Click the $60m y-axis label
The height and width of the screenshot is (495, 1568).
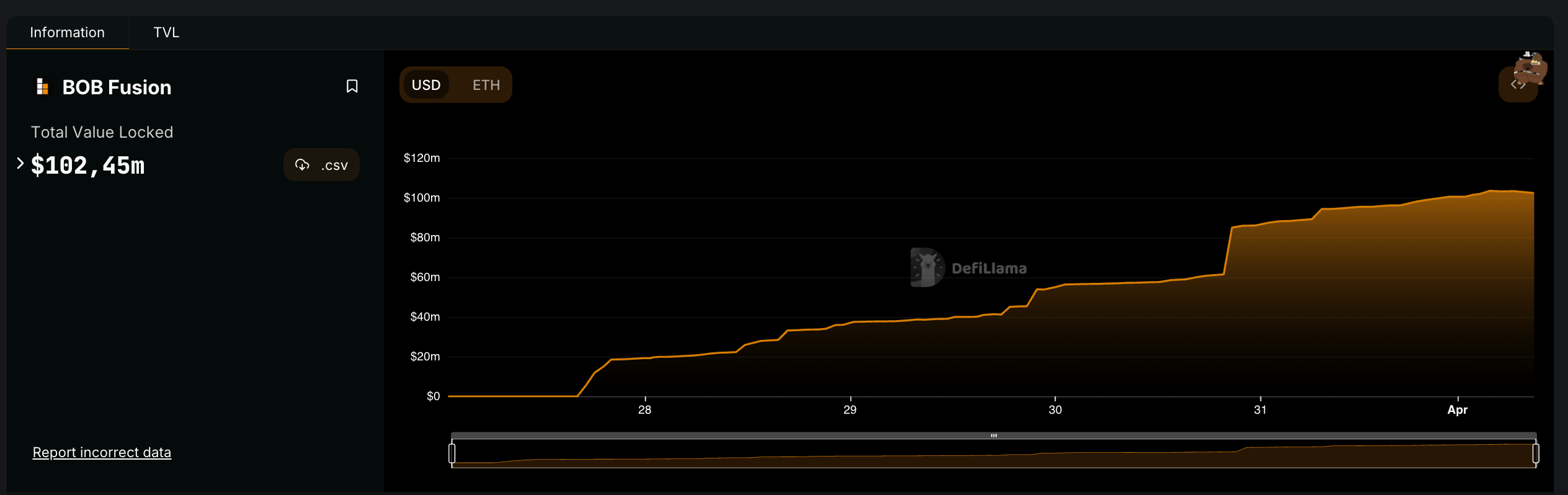pyautogui.click(x=425, y=277)
